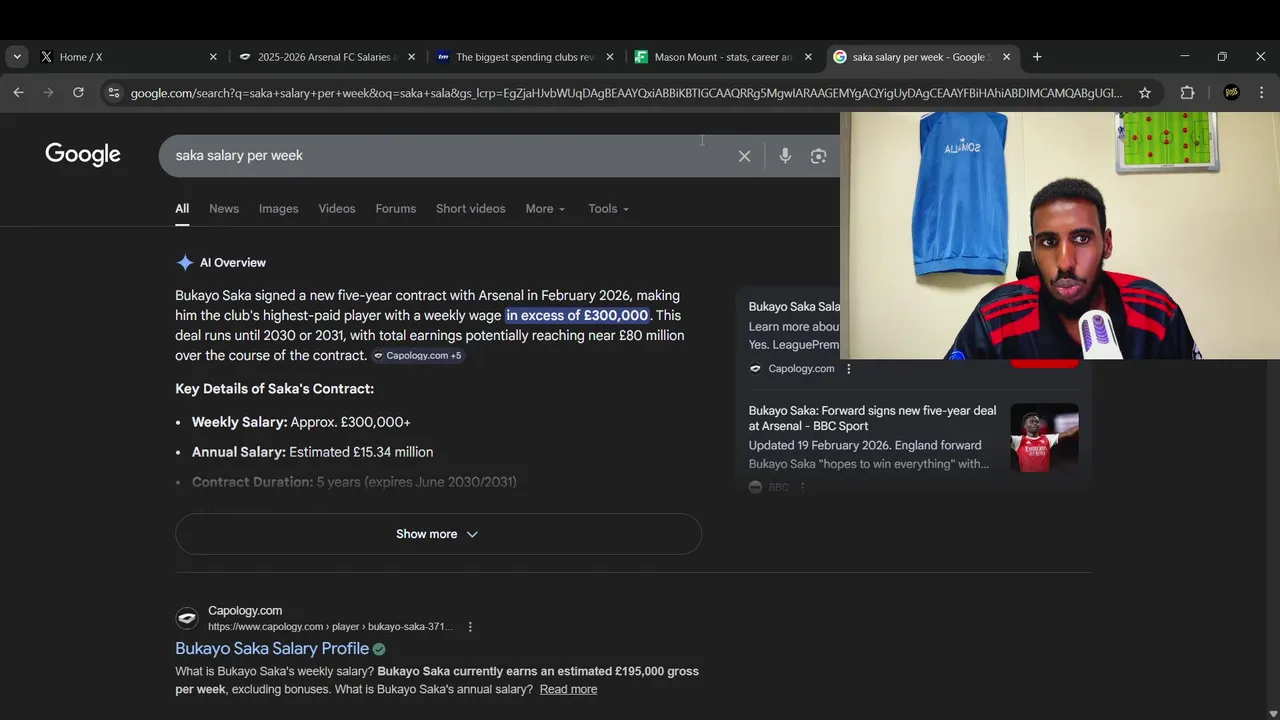Image resolution: width=1280 pixels, height=720 pixels.
Task: Expand AI Overview with Show more
Action: click(x=438, y=534)
